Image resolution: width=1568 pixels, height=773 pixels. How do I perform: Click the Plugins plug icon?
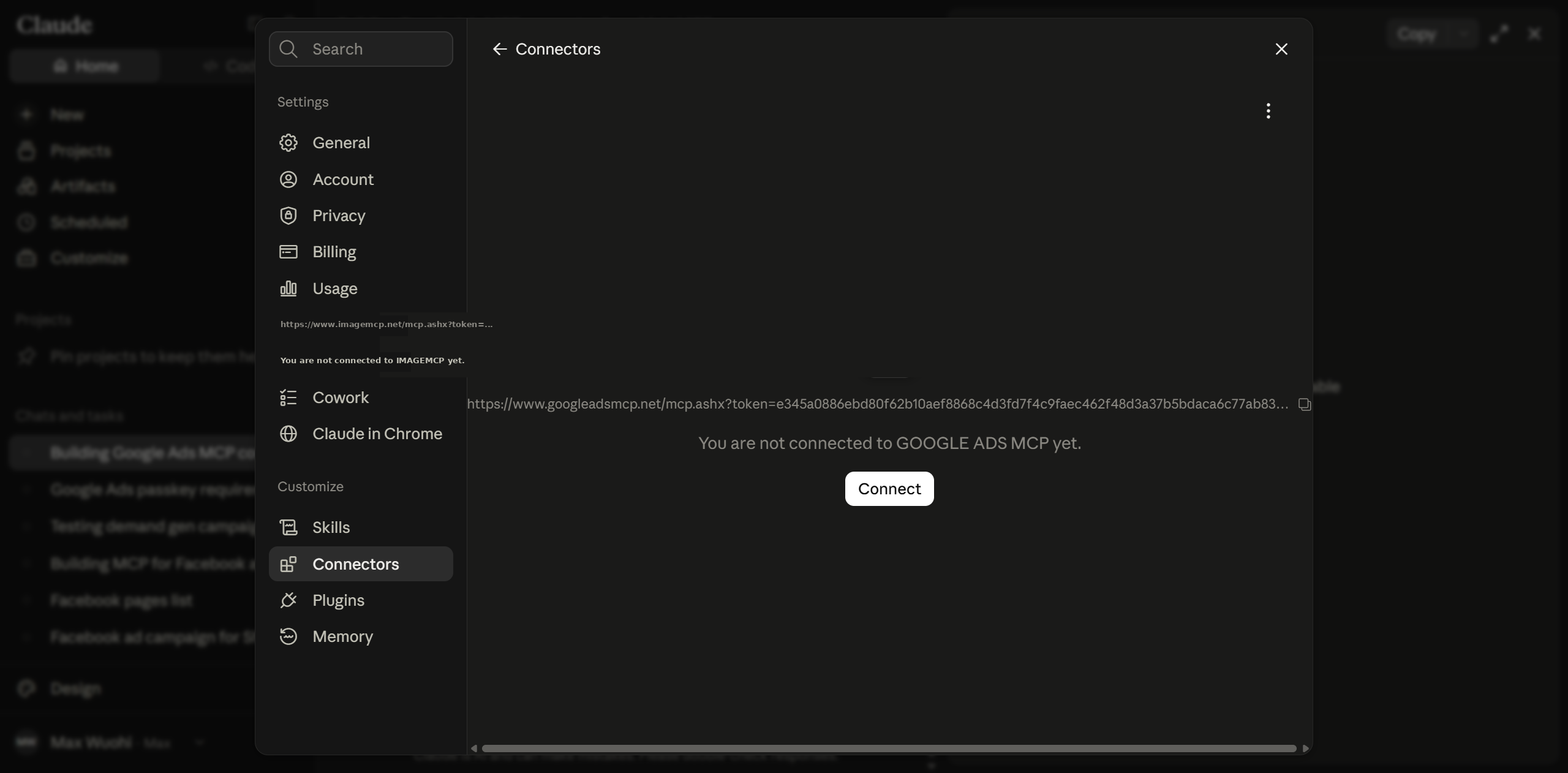tap(288, 600)
